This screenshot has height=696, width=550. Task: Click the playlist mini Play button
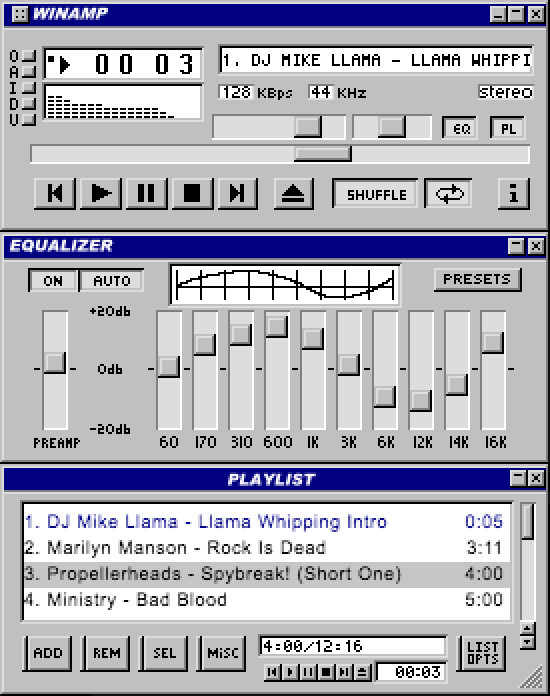pos(290,672)
